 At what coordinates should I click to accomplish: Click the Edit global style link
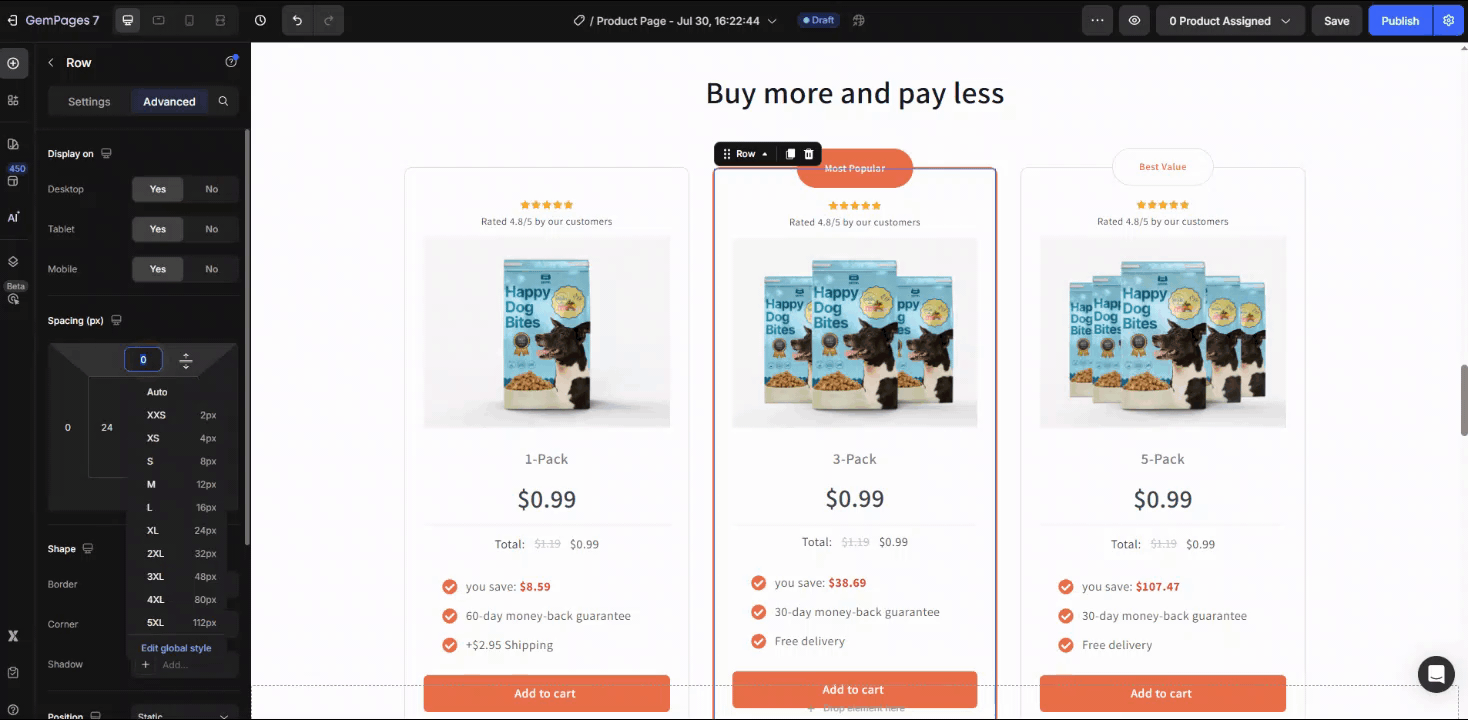click(176, 648)
